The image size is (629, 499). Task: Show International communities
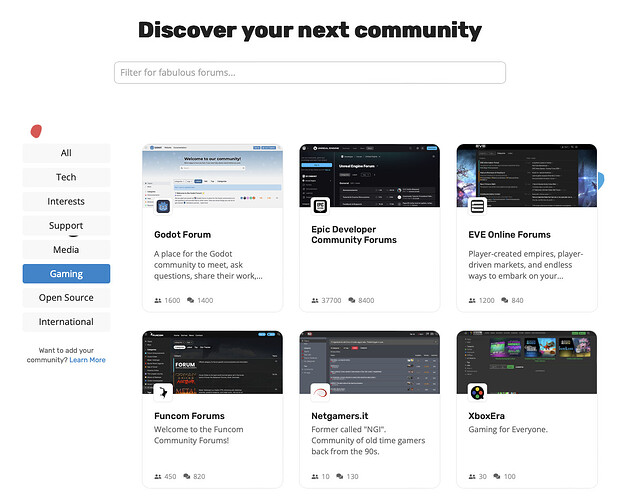click(x=66, y=322)
